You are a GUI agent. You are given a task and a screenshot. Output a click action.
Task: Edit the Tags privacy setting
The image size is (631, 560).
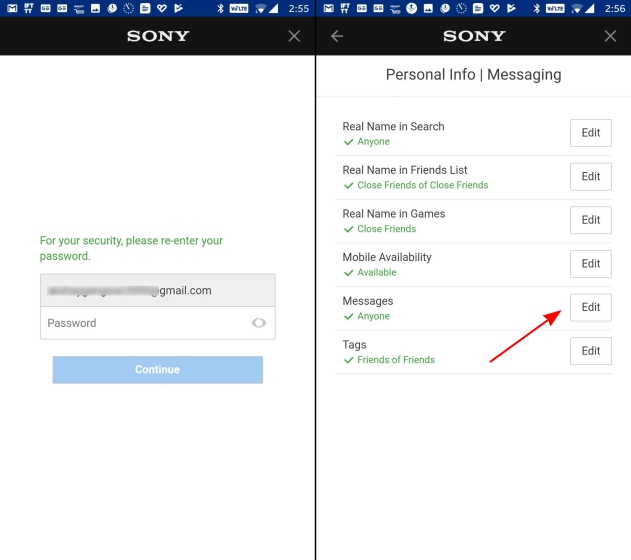pyautogui.click(x=591, y=351)
